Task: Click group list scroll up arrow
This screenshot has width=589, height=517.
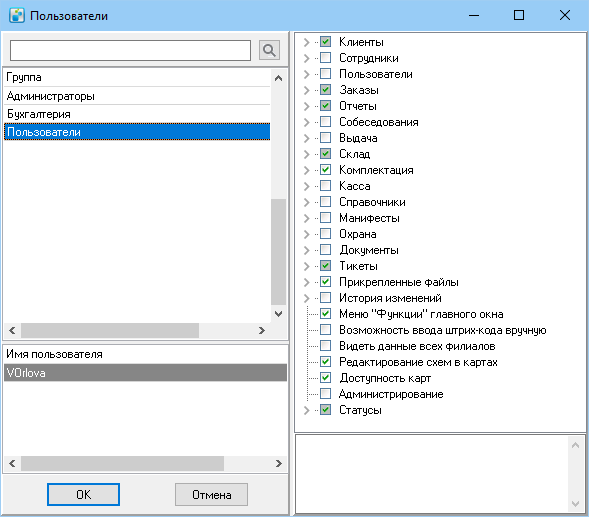Action: [x=278, y=78]
